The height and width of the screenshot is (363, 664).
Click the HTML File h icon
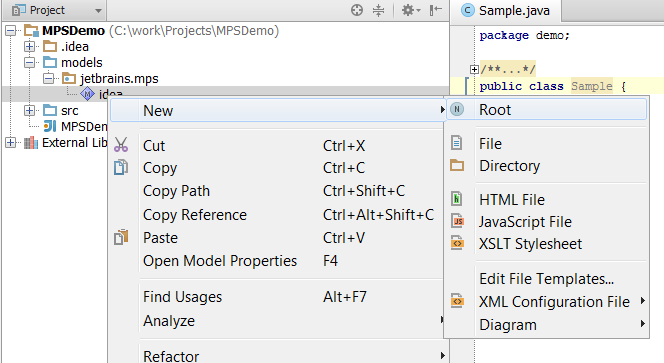click(456, 199)
